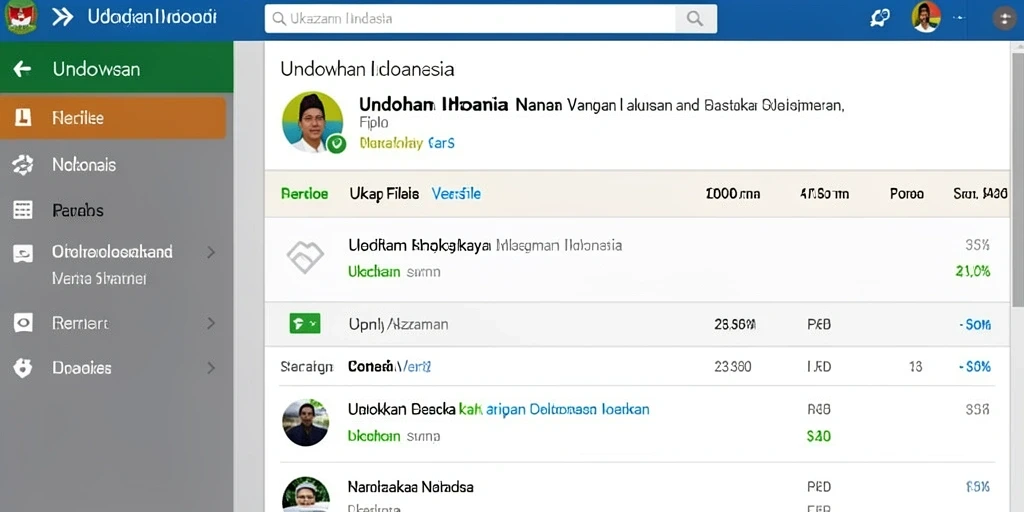Click the Parabs grid icon
The width and height of the screenshot is (1024, 512).
pos(22,210)
